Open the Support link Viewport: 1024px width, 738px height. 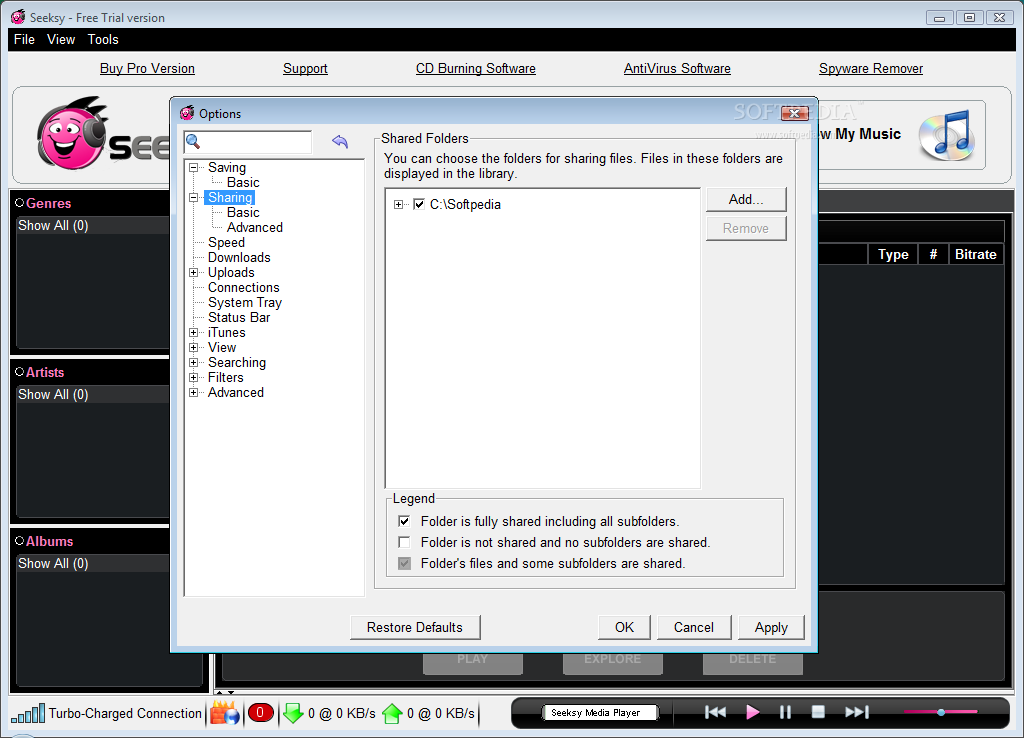(x=305, y=68)
